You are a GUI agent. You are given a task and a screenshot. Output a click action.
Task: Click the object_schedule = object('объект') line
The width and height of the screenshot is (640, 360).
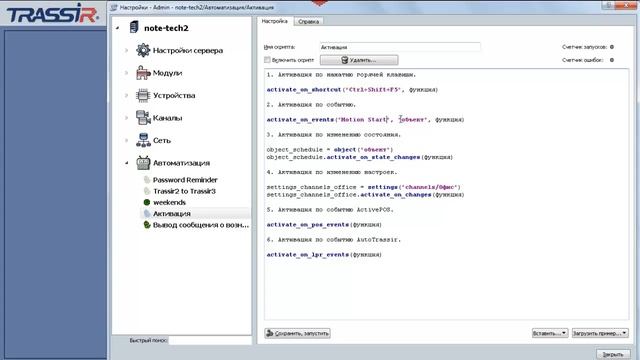pos(330,150)
